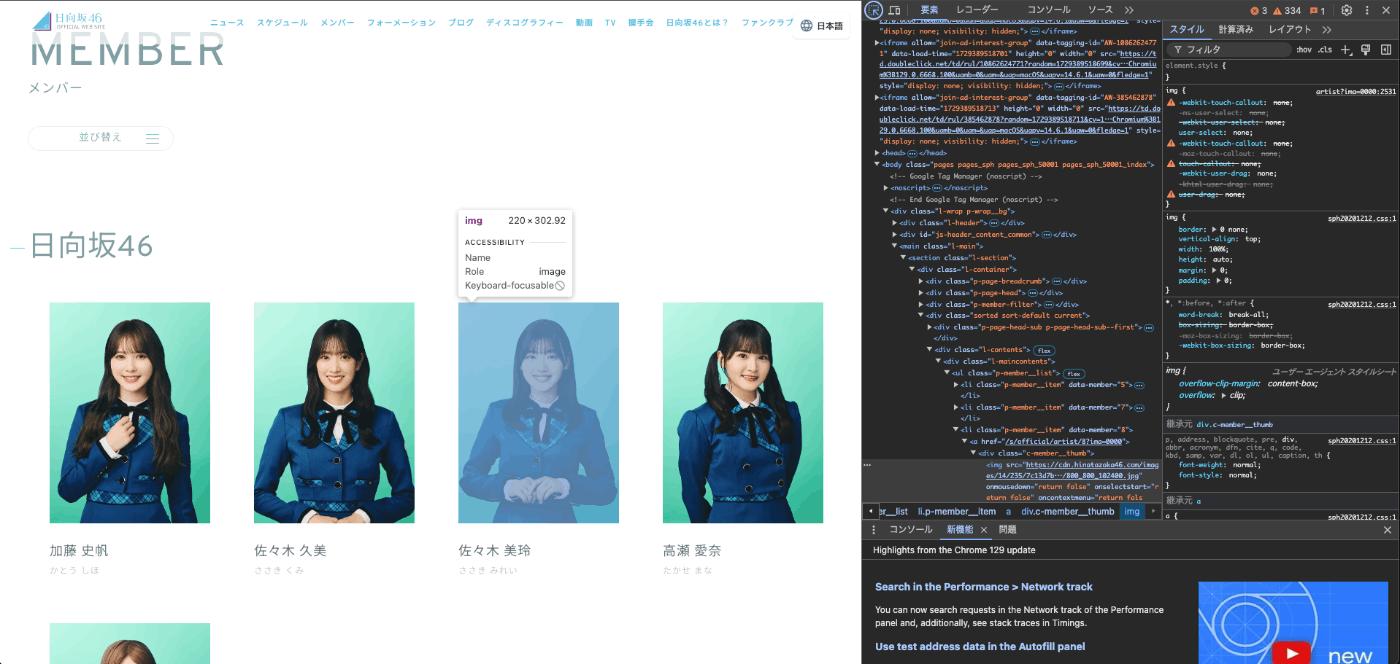Click the 日向坂46 site logo
Screen dimensions: 1400x664
(69, 20)
